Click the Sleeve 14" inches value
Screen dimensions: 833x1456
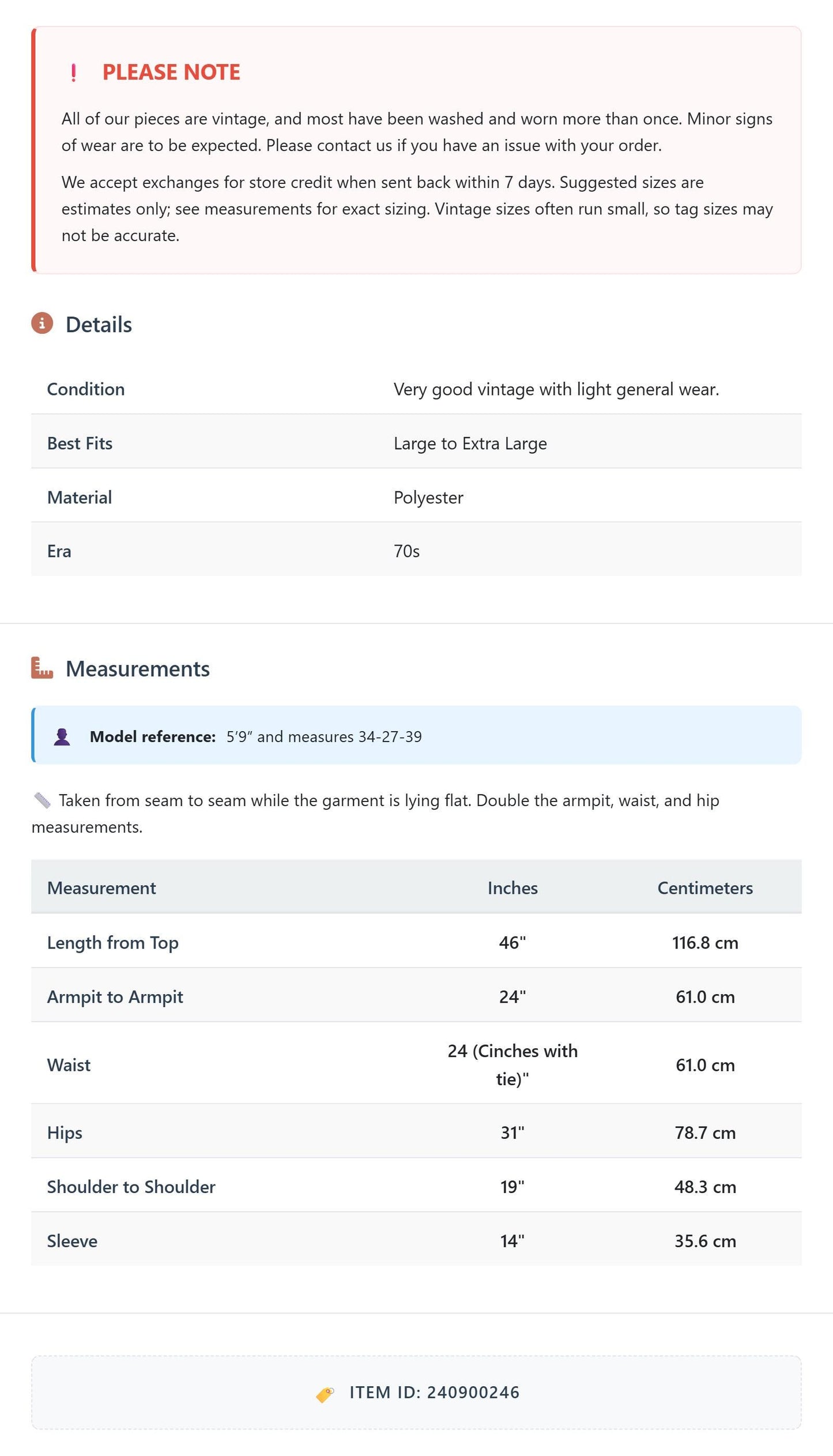pos(512,1241)
